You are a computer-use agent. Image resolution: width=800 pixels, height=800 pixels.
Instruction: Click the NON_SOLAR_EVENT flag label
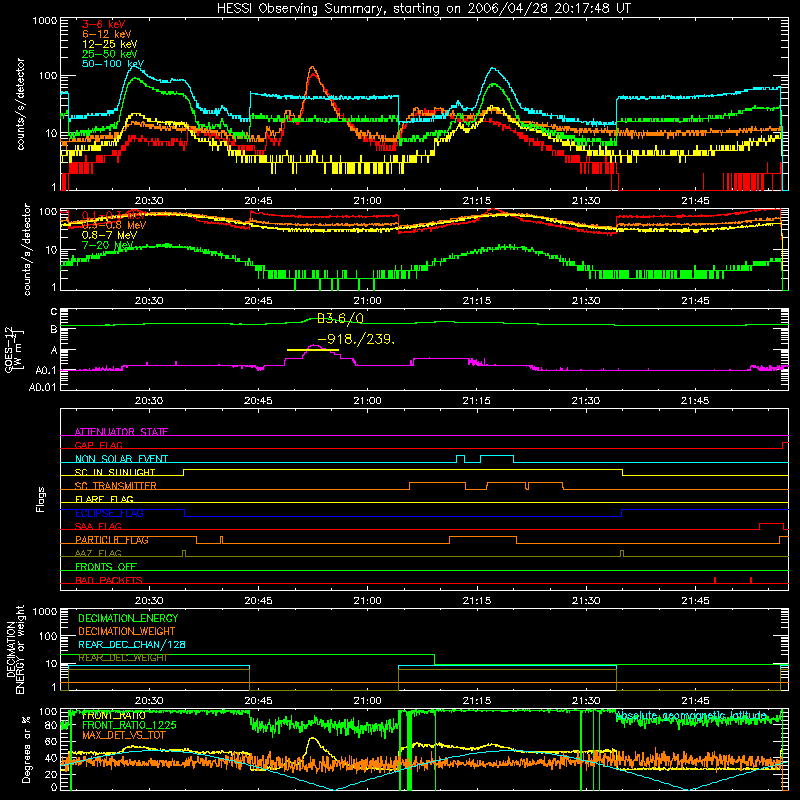tap(121, 459)
